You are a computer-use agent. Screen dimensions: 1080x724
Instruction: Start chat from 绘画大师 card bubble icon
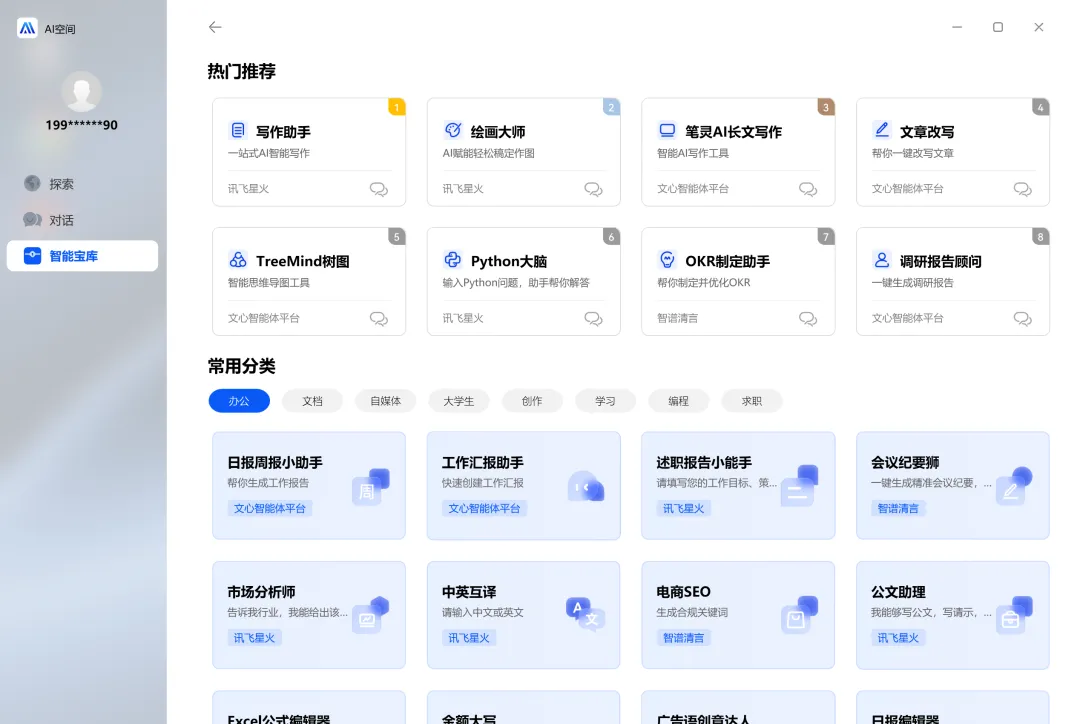593,189
